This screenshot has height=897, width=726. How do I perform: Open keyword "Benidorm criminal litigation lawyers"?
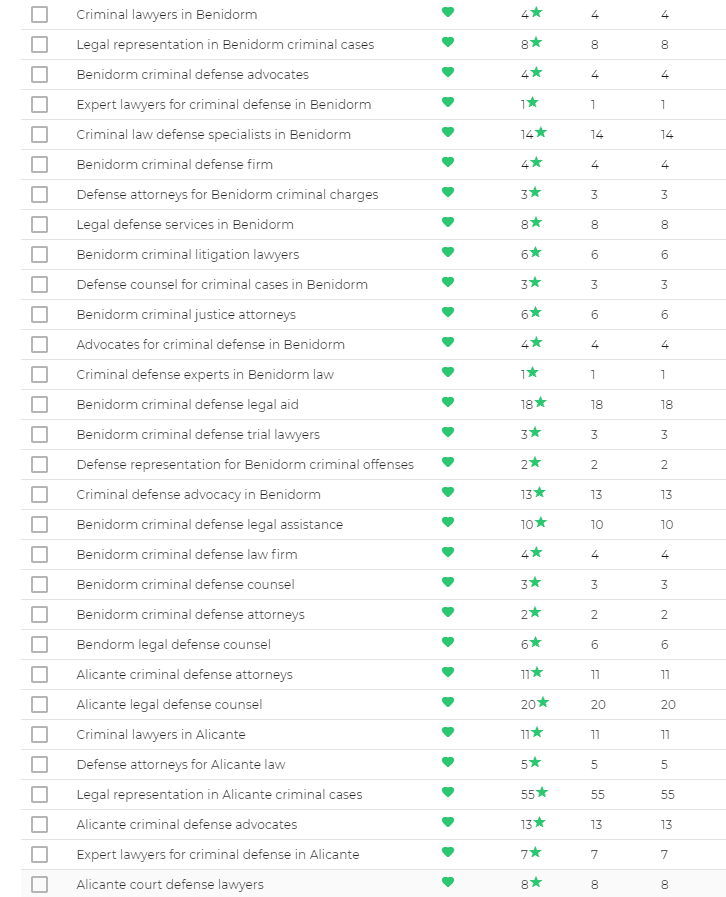187,255
